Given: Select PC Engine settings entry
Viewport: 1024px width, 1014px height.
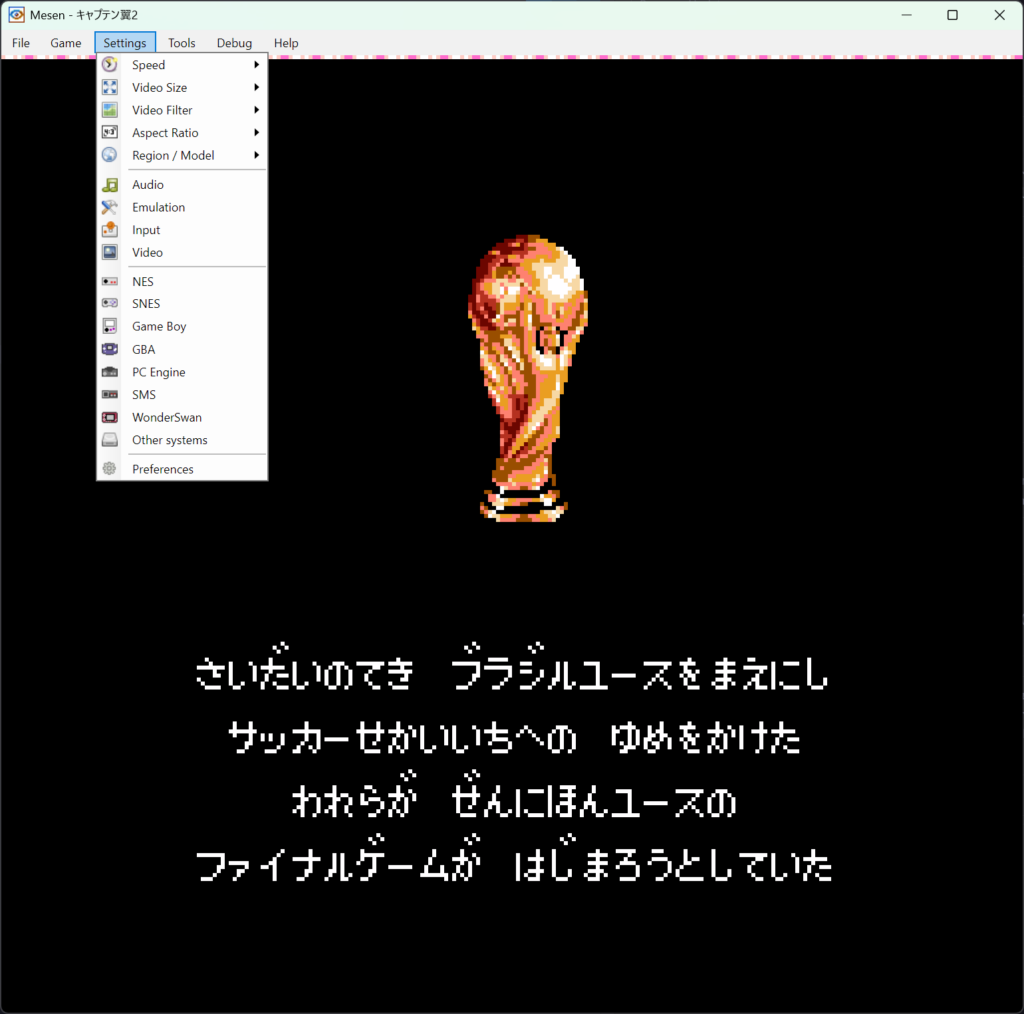Looking at the screenshot, I should [158, 372].
